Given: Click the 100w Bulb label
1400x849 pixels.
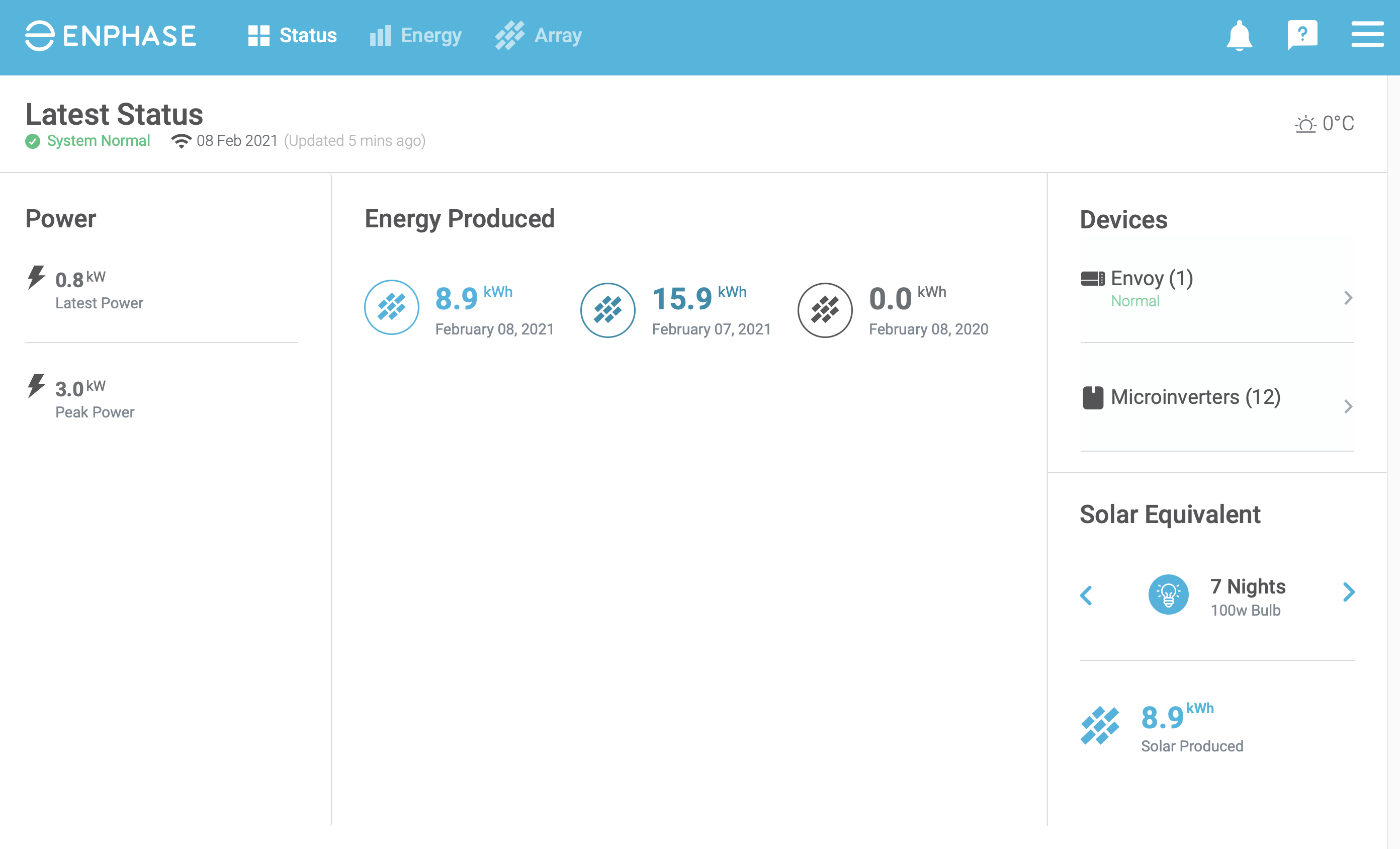Looking at the screenshot, I should (1245, 610).
